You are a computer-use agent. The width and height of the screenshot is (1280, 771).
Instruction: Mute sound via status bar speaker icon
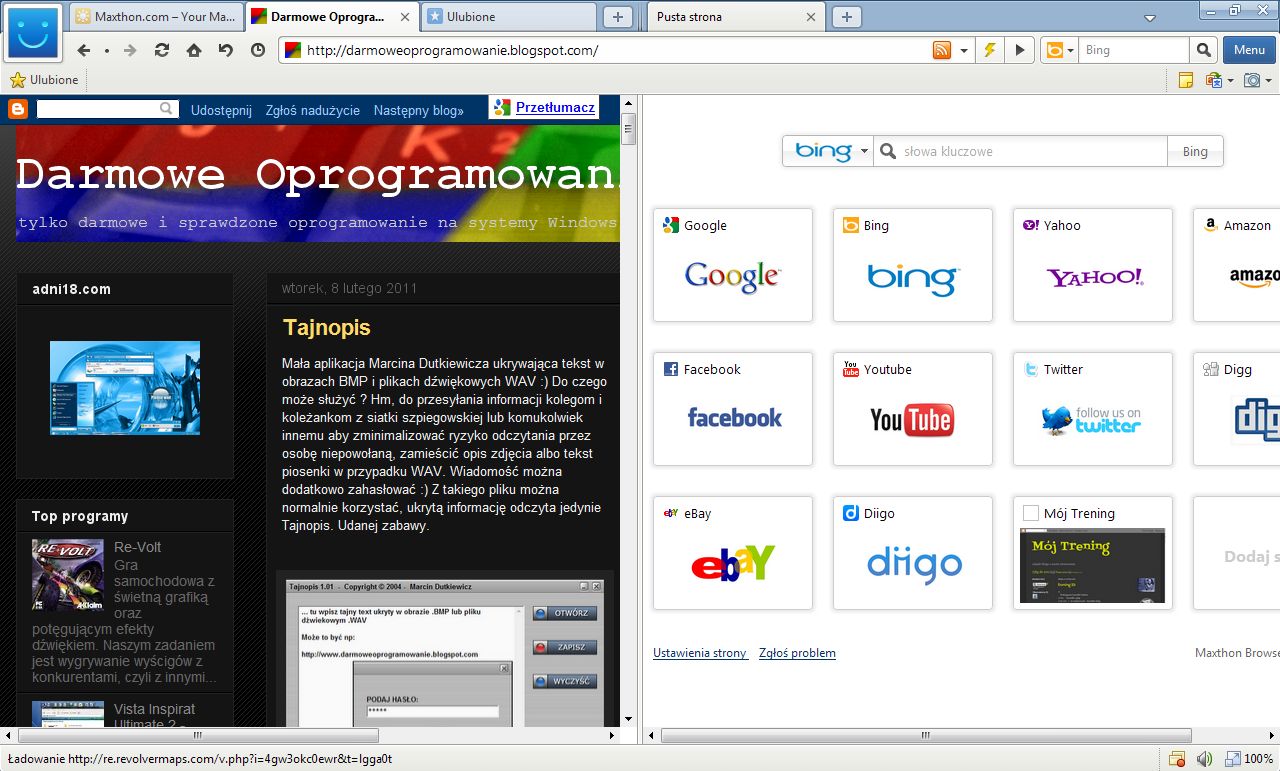(1204, 758)
